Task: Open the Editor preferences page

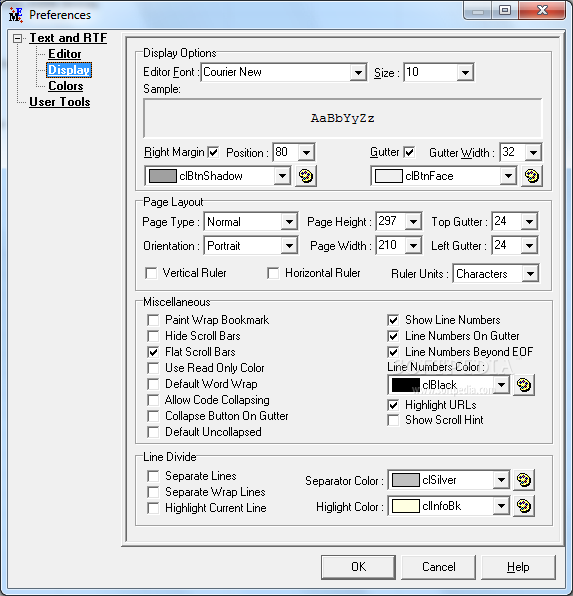Action: pos(65,54)
